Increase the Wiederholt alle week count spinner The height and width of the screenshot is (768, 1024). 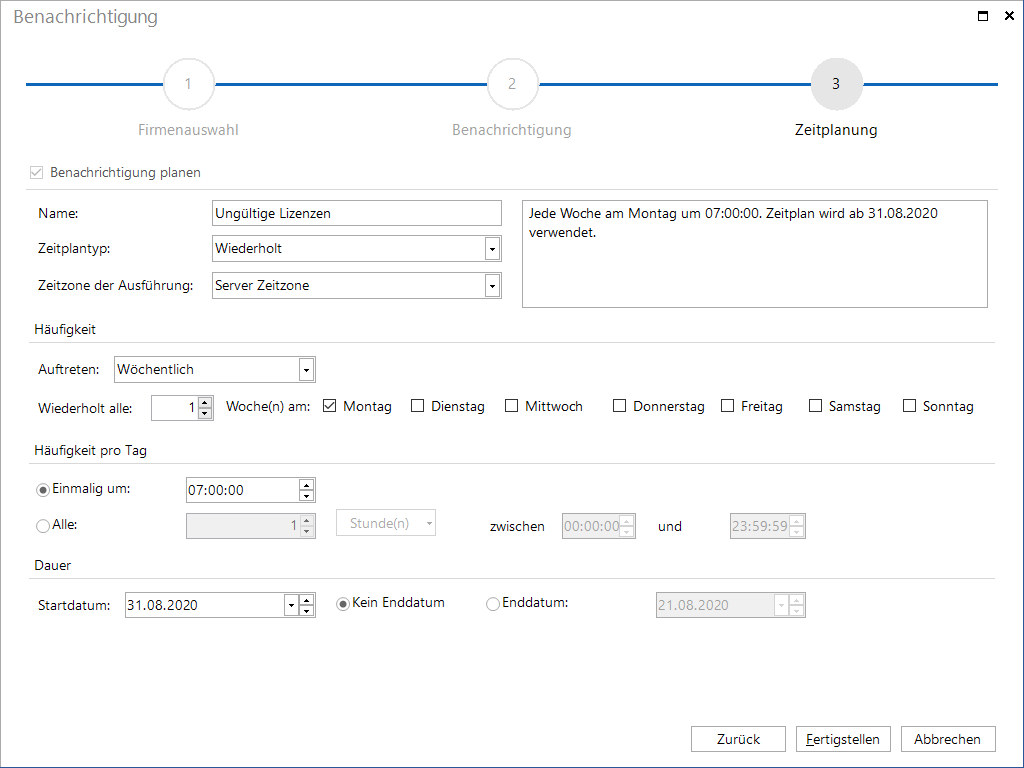click(205, 402)
